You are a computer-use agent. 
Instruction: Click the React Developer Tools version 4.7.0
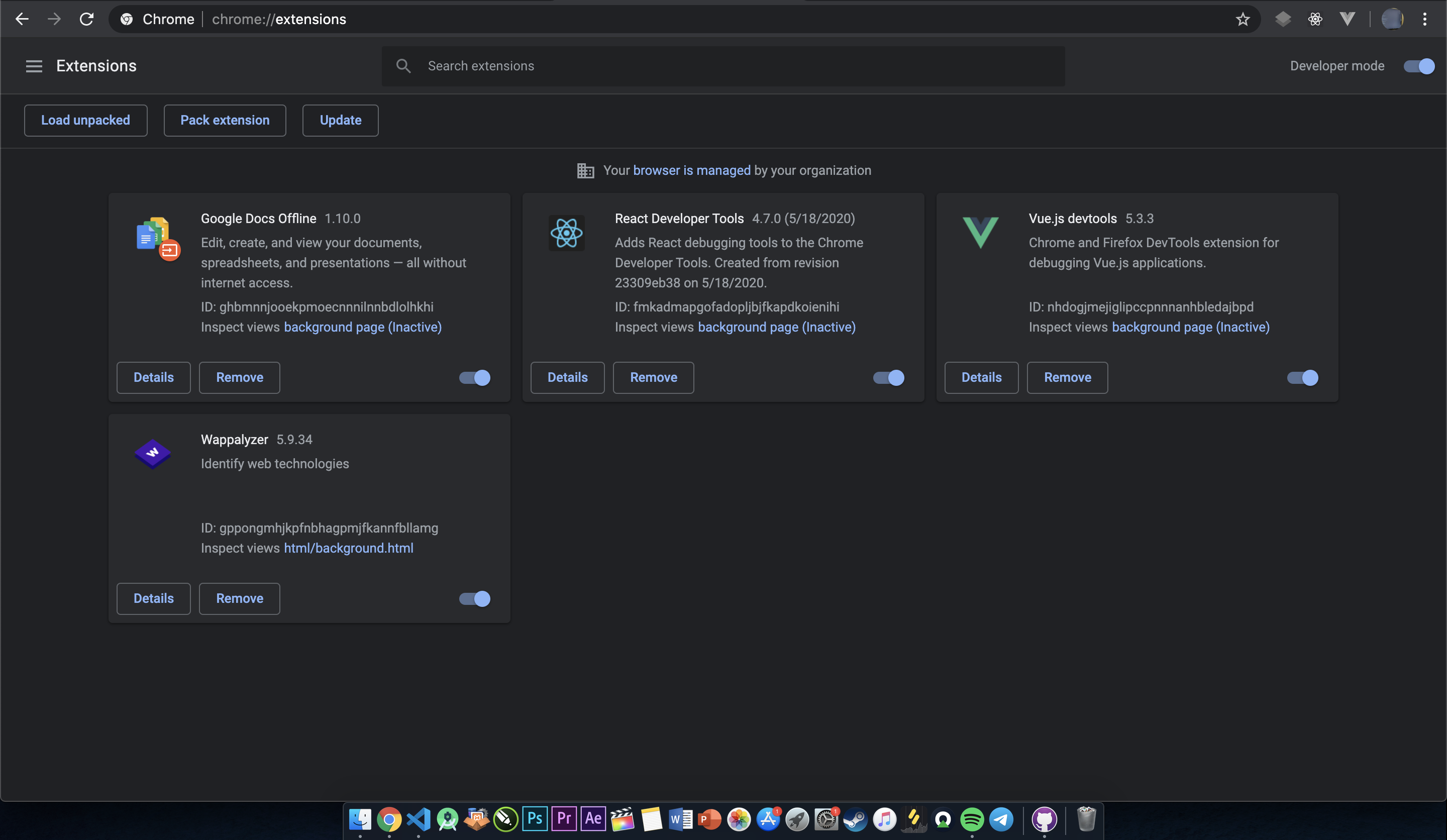click(x=803, y=218)
